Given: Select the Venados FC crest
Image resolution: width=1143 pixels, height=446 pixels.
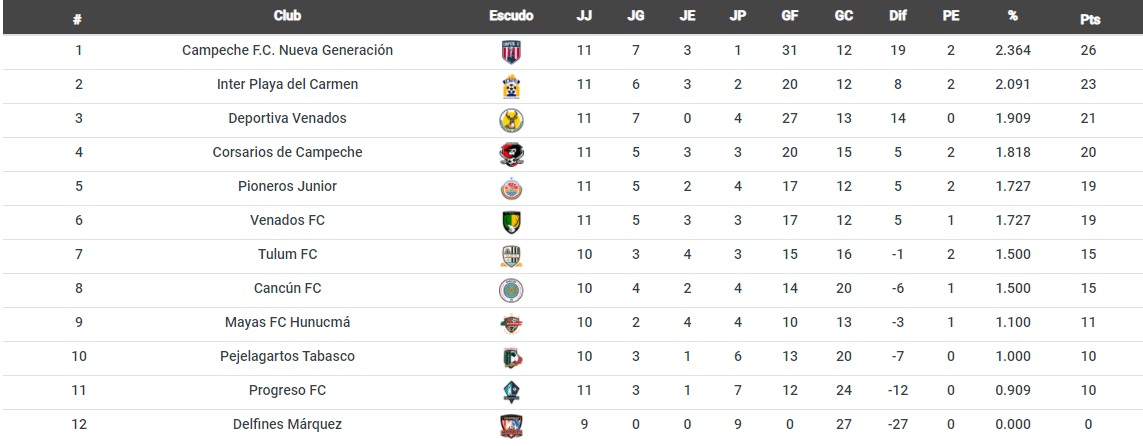Looking at the screenshot, I should click(511, 222).
